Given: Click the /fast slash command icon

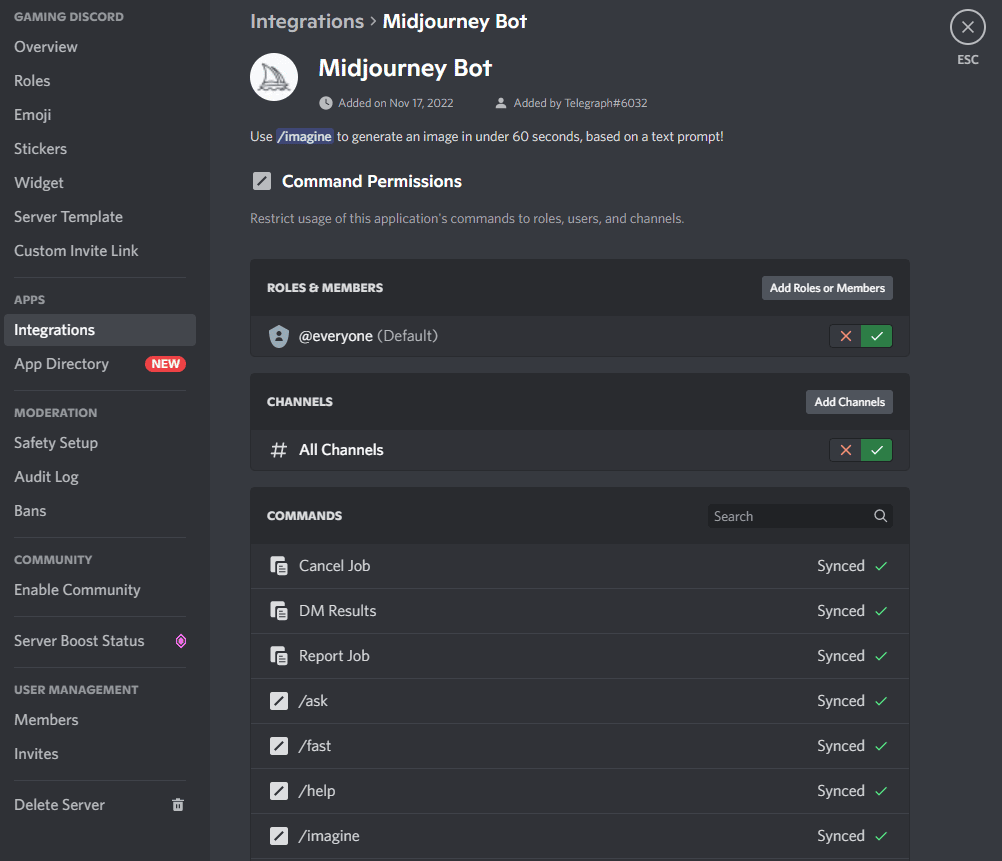Looking at the screenshot, I should pyautogui.click(x=279, y=746).
